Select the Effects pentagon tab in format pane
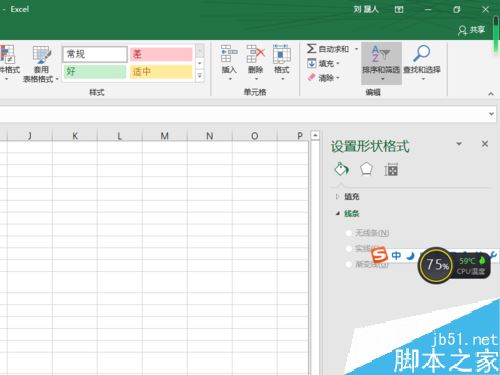 [366, 169]
